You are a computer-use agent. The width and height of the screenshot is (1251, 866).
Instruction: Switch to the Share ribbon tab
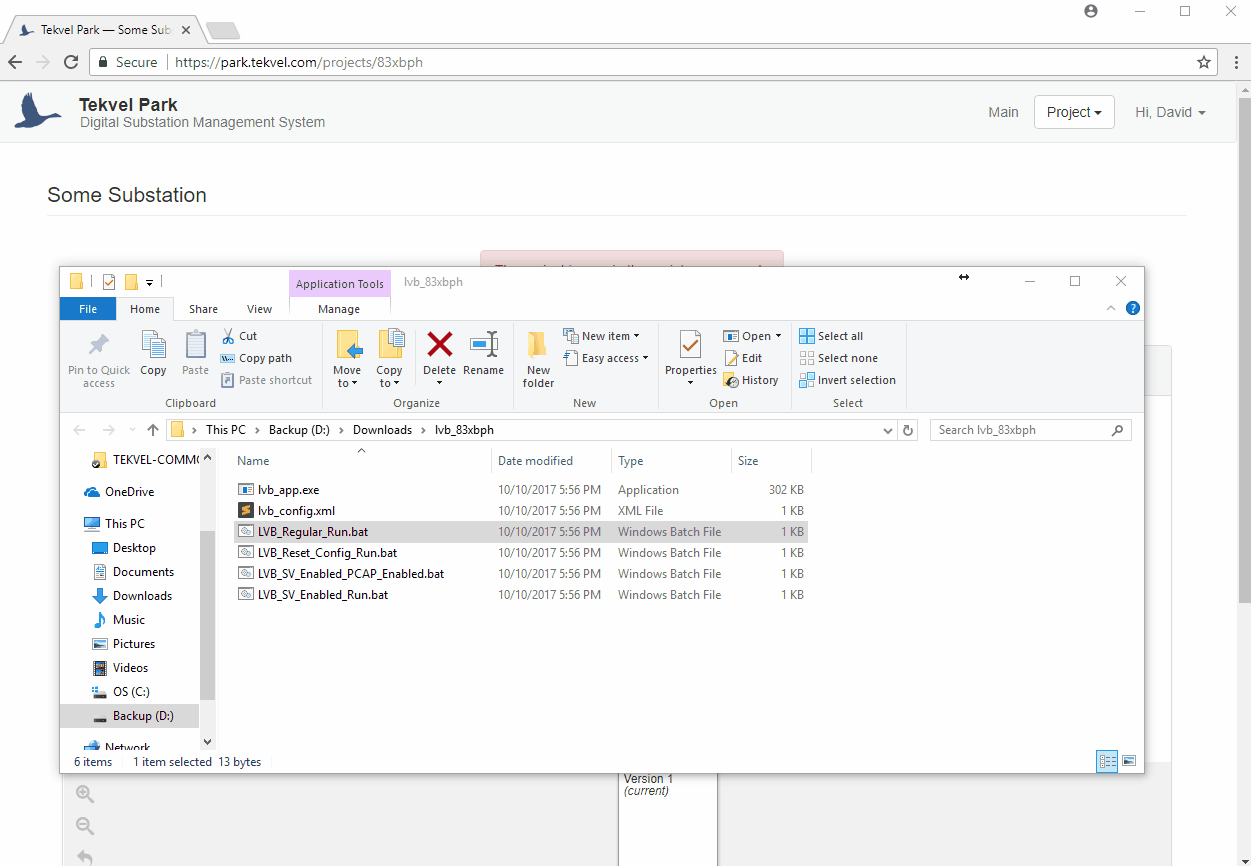[203, 309]
